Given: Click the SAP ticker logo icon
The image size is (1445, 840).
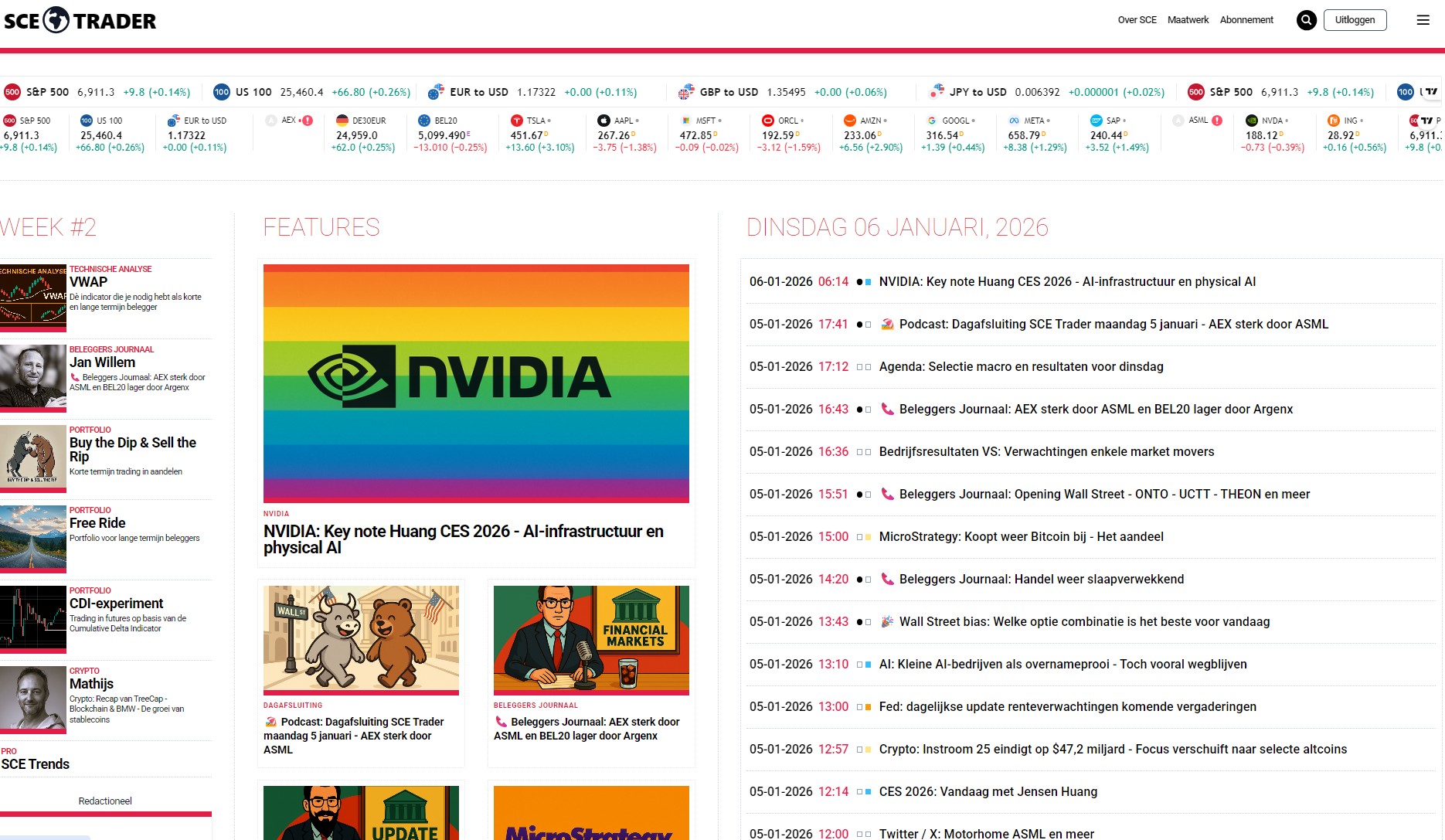Looking at the screenshot, I should (x=1096, y=121).
